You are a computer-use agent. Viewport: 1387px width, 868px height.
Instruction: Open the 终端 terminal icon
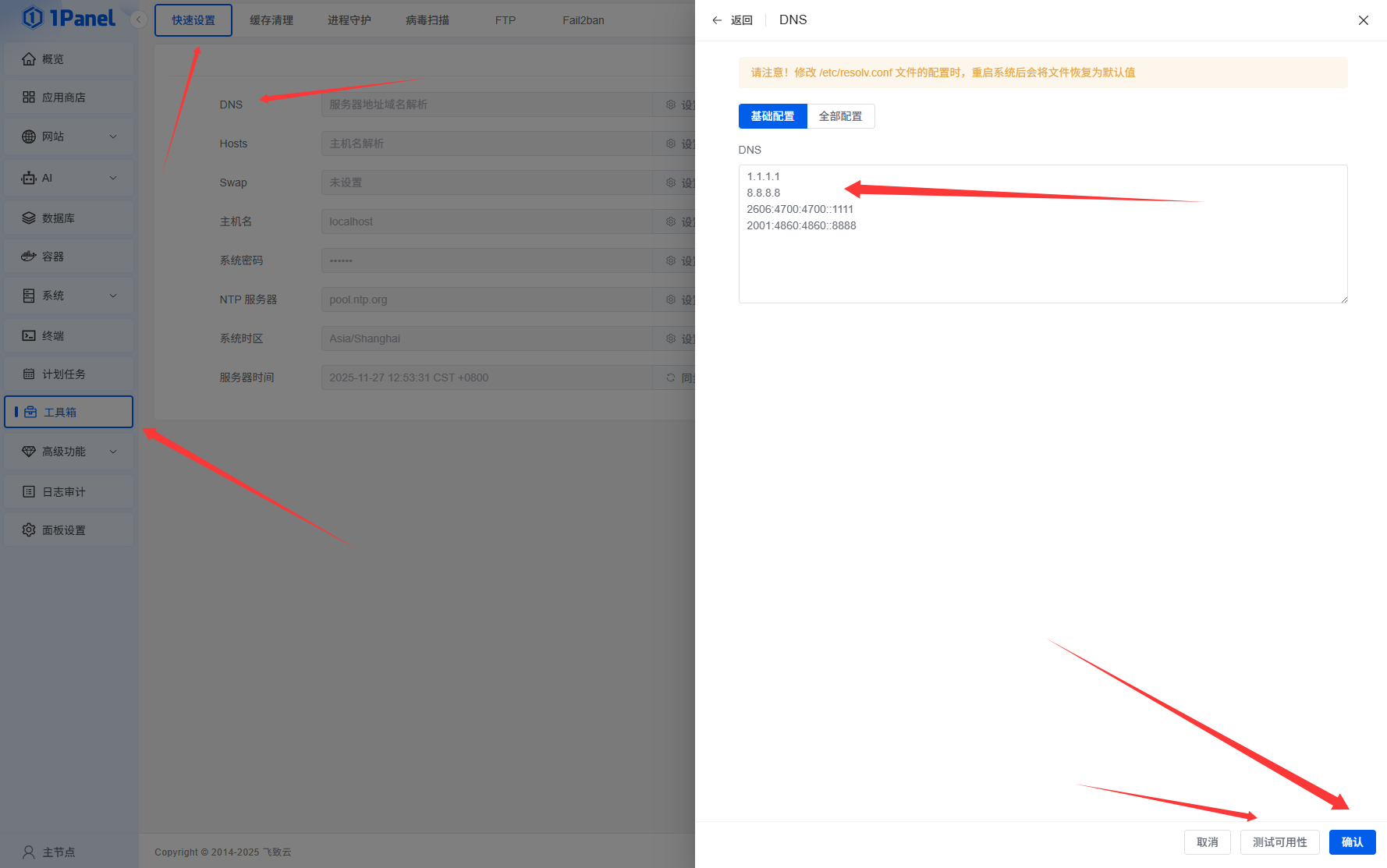pyautogui.click(x=29, y=336)
